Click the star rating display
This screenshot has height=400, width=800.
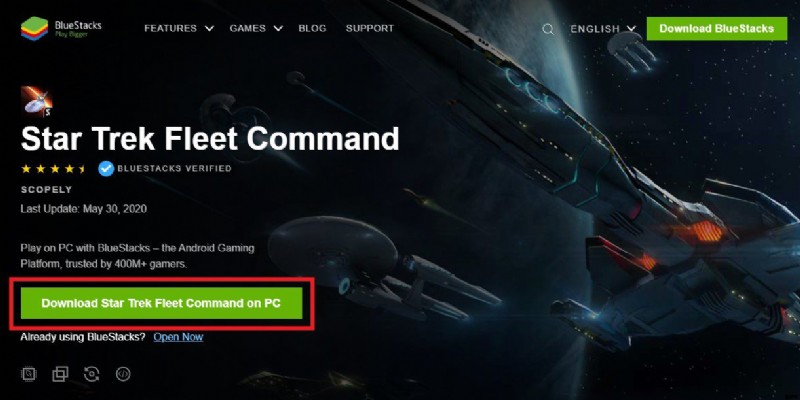click(54, 169)
